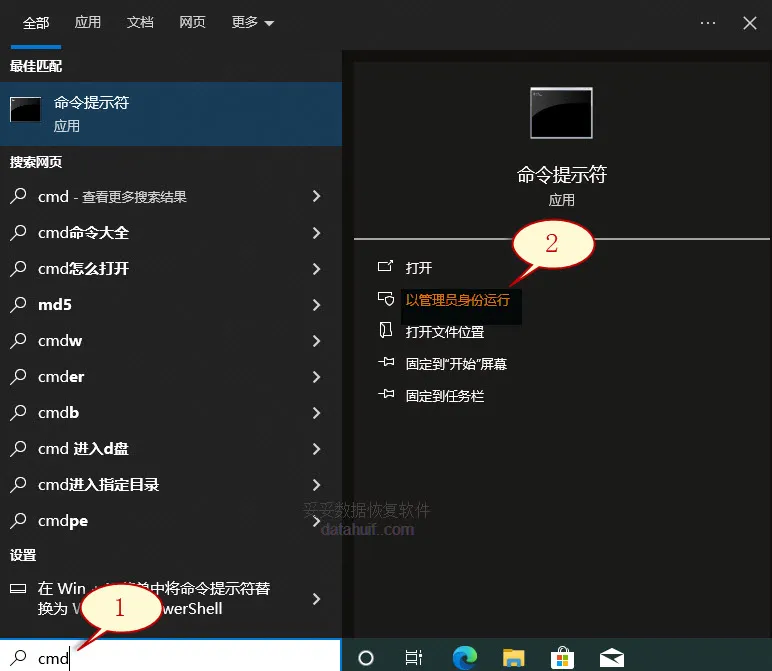Open File Explorer from the taskbar
Screen dimensions: 772x671
(x=514, y=657)
